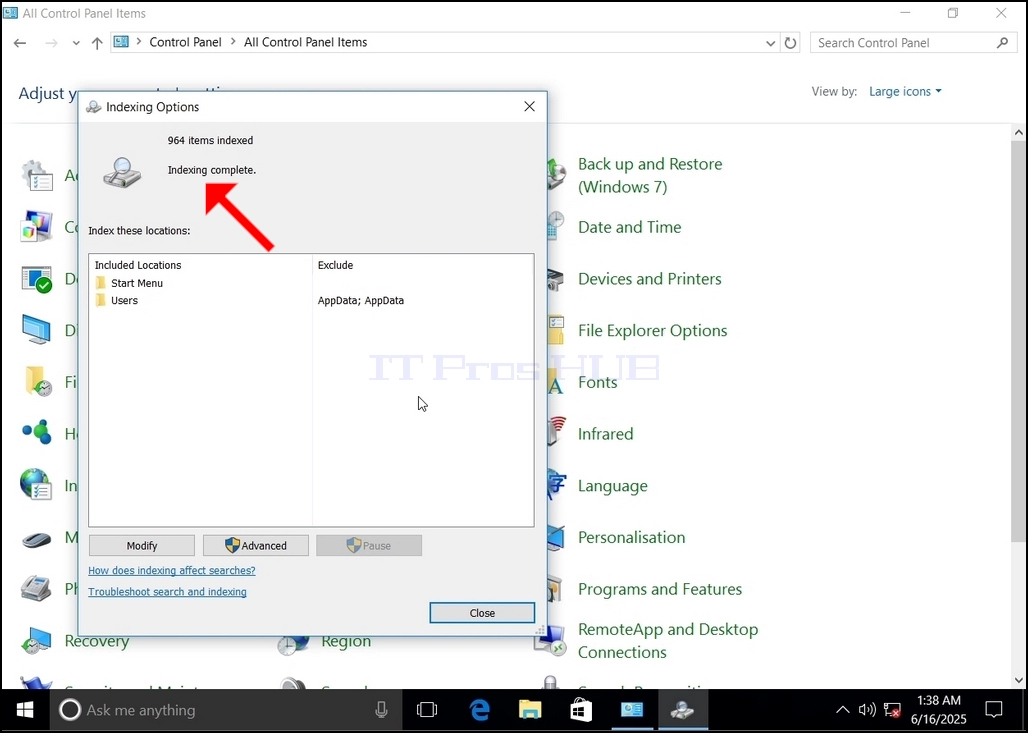This screenshot has height=733, width=1028.
Task: Click the search magnifier icon
Action: click(x=1002, y=43)
